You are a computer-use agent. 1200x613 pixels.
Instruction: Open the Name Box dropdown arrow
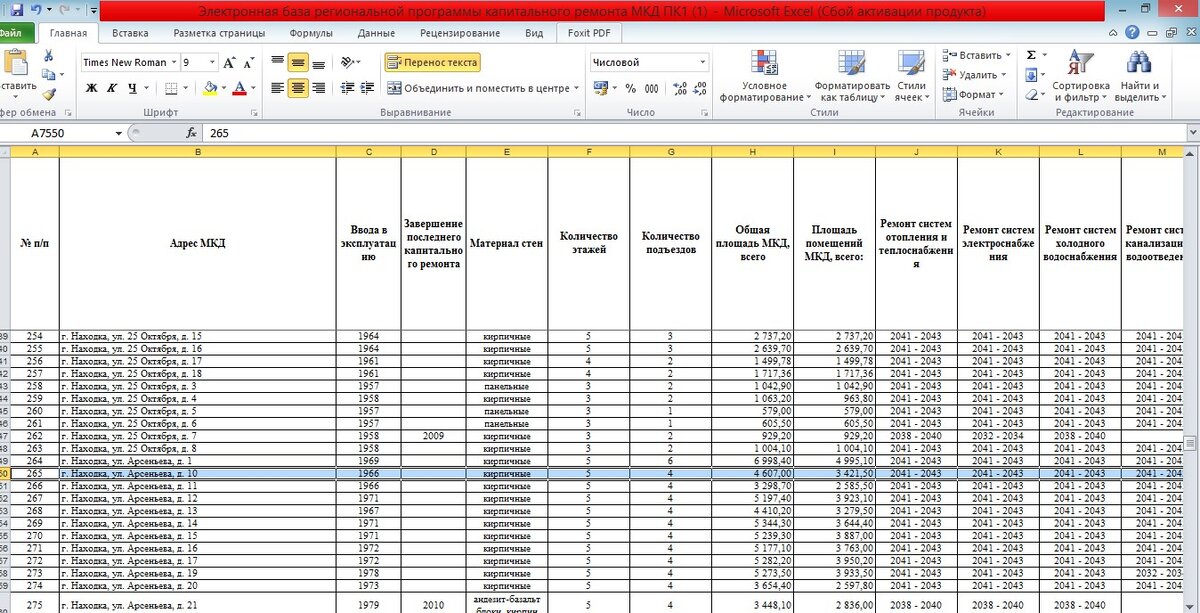[118, 132]
